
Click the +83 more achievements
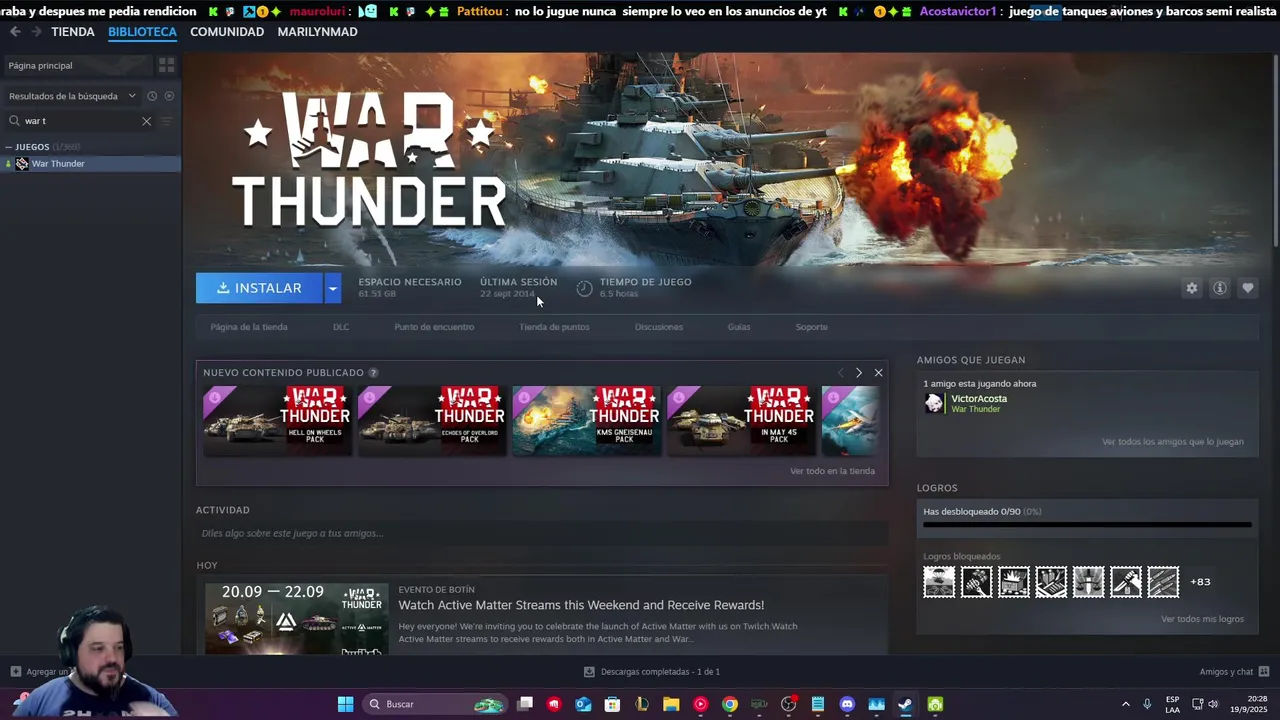(x=1200, y=582)
